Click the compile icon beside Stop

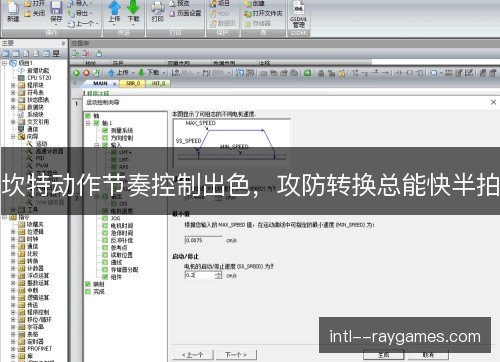pyautogui.click(x=96, y=73)
